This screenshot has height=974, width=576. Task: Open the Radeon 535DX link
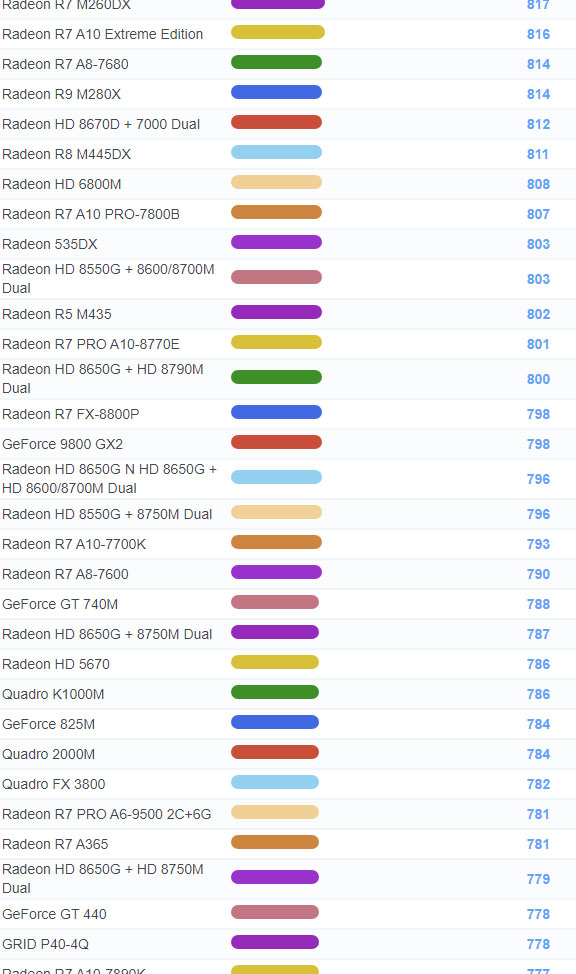coord(50,244)
